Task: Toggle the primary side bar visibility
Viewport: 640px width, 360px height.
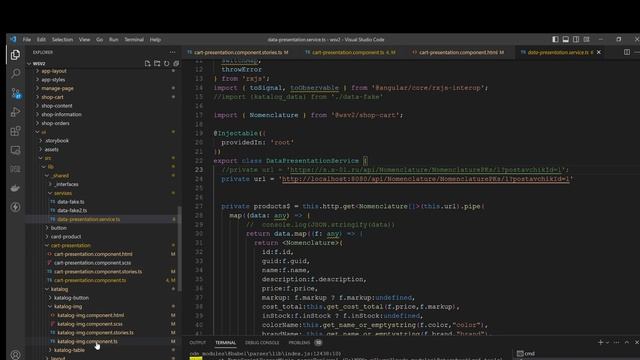Action: pyautogui.click(x=555, y=39)
